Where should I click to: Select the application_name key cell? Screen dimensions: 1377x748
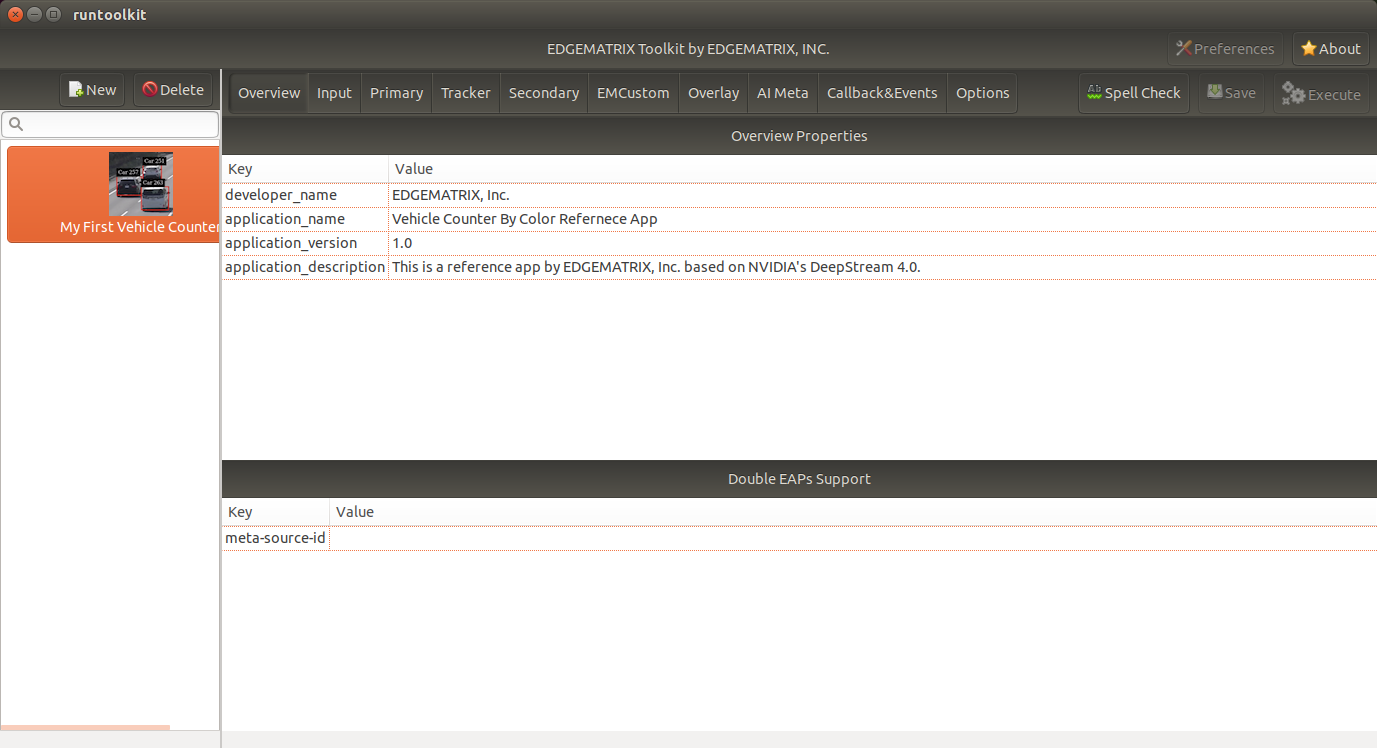pyautogui.click(x=305, y=219)
